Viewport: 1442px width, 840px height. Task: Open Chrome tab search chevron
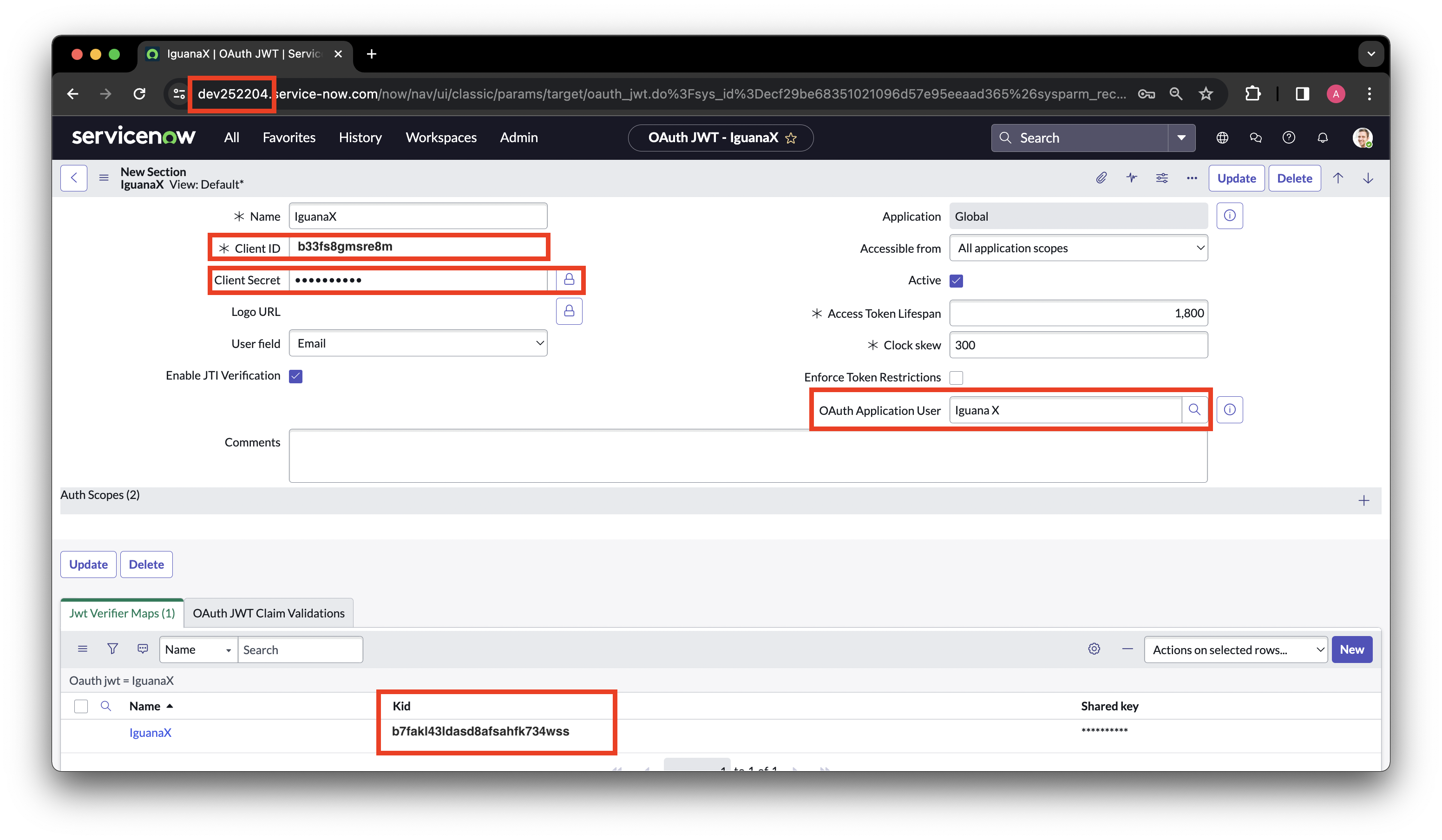coord(1371,54)
